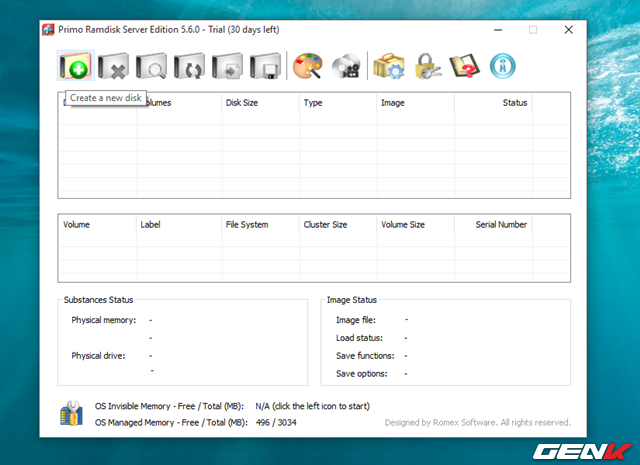Click the 'Image file:' label
This screenshot has width=640, height=465.
click(x=356, y=320)
